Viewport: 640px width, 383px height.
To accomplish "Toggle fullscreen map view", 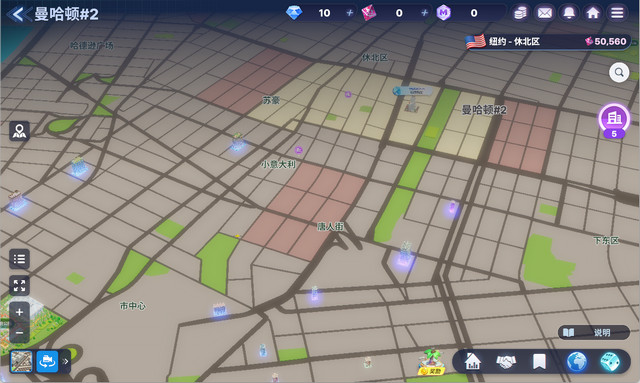I will point(19,285).
